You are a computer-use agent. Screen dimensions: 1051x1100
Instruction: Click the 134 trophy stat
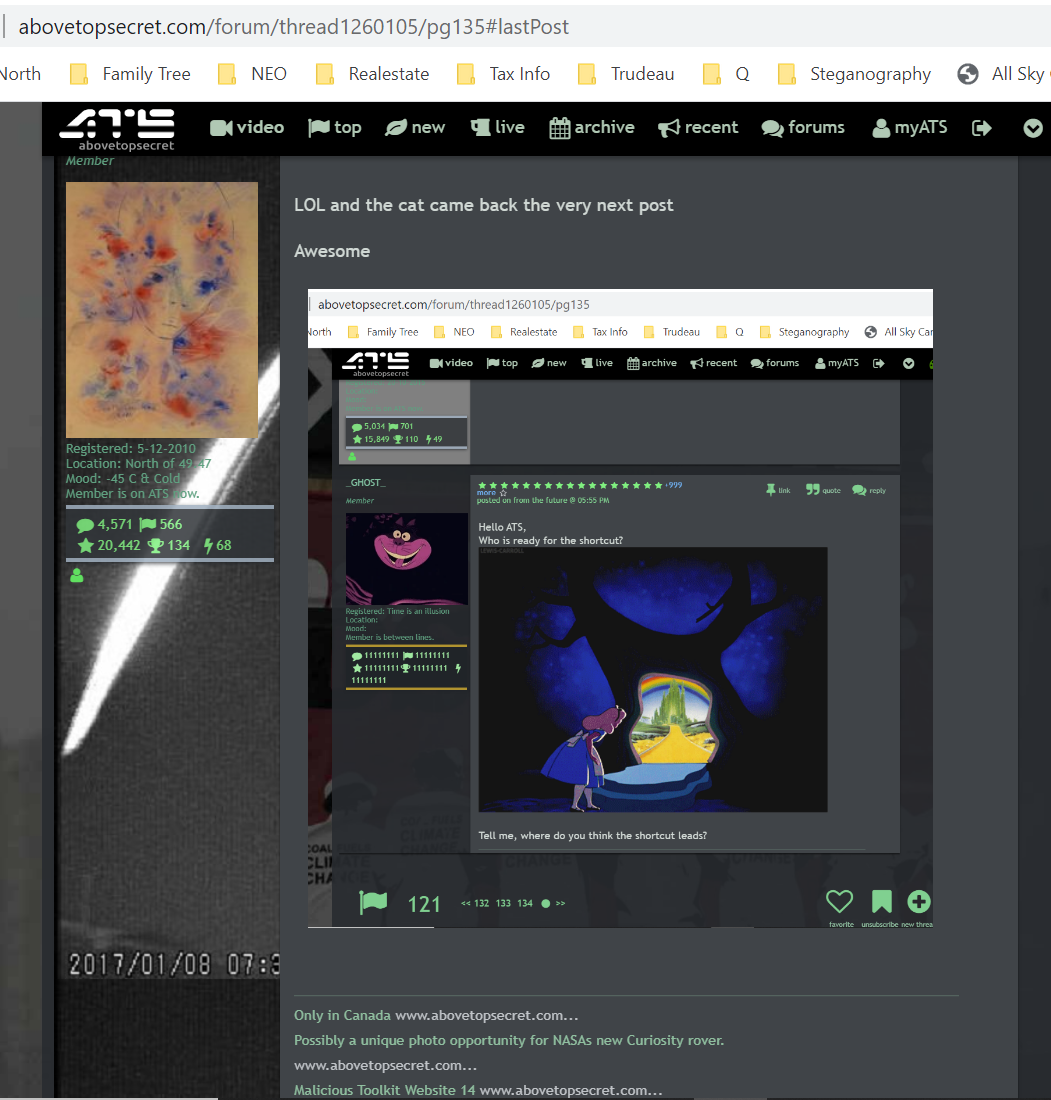(168, 545)
